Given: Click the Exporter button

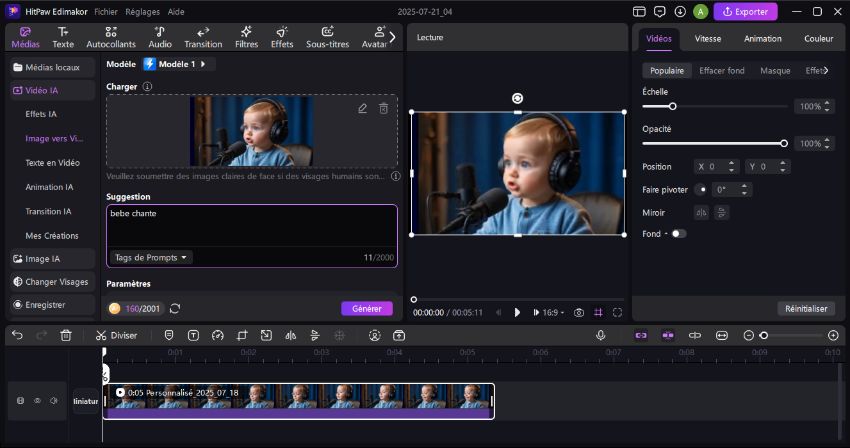Looking at the screenshot, I should coord(745,11).
